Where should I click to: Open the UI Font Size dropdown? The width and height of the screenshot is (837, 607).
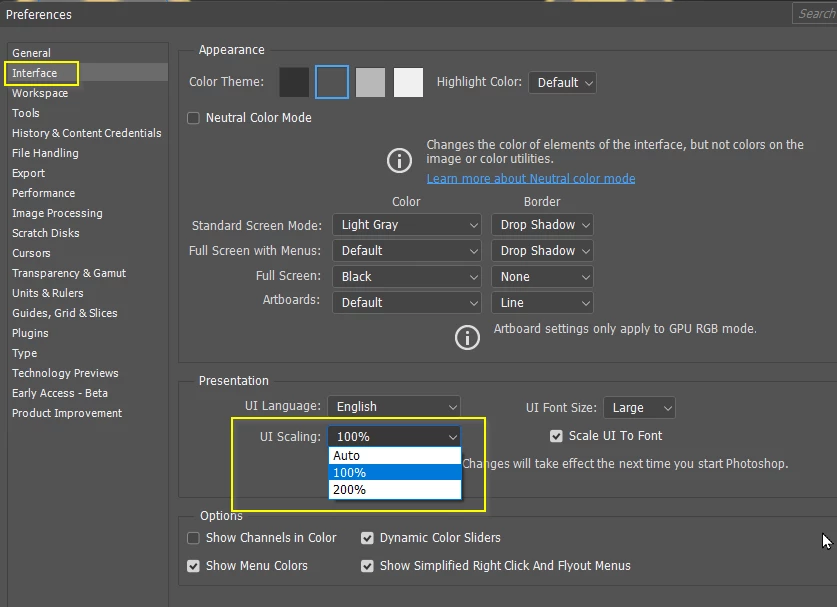pos(639,408)
